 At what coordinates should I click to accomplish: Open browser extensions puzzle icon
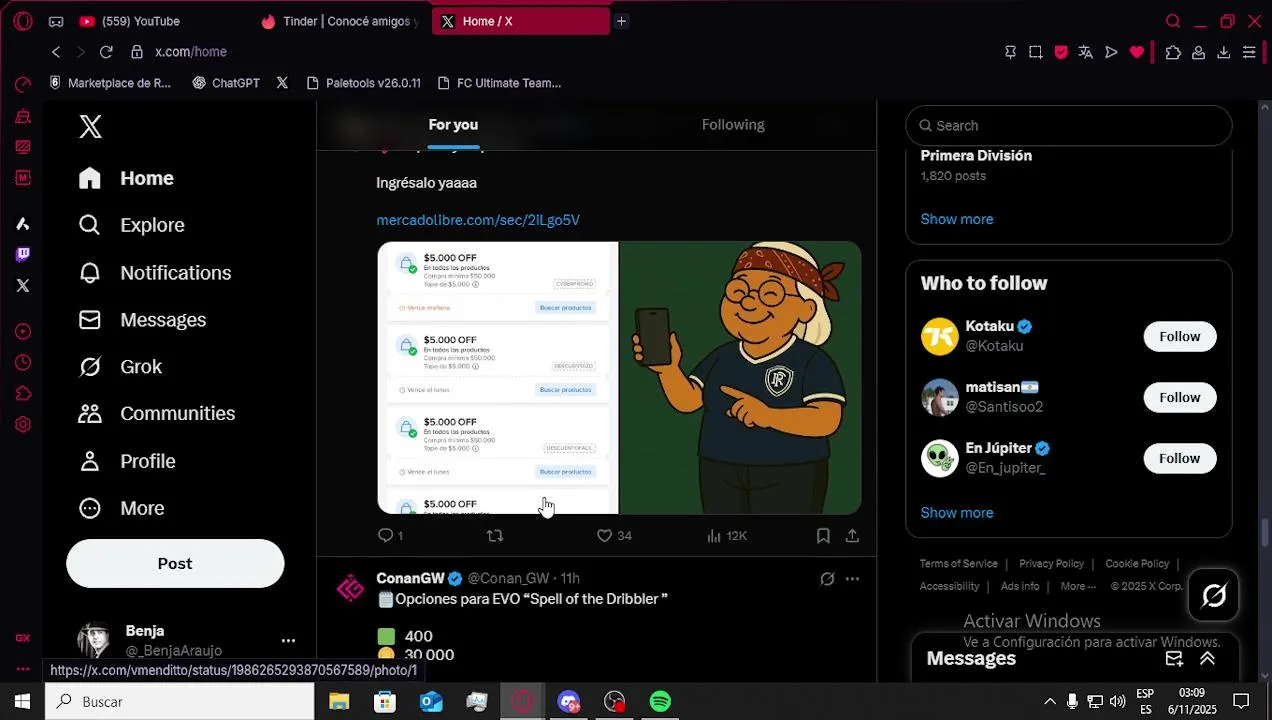coord(1173,52)
